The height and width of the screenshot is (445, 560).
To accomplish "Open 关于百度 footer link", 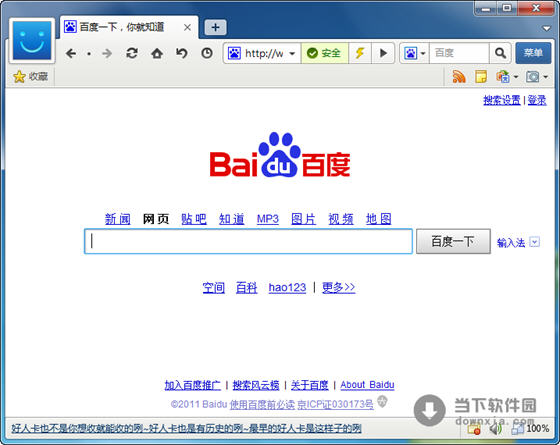I will 310,385.
